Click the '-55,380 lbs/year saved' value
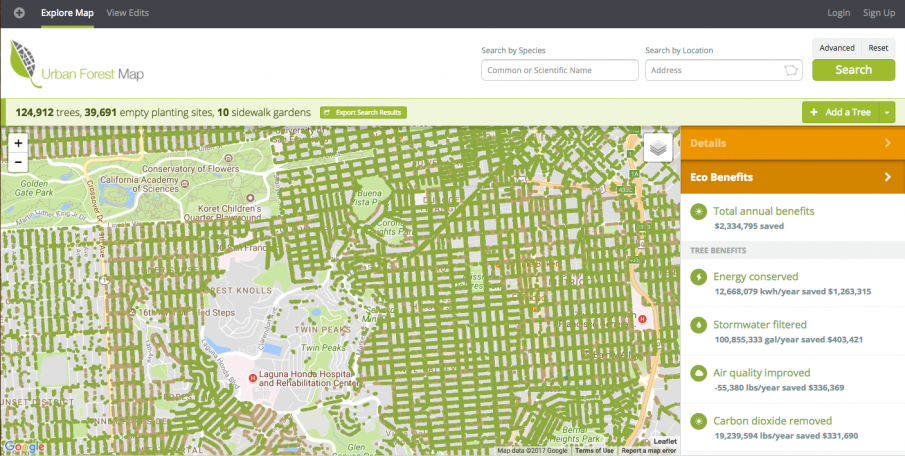This screenshot has width=905, height=456. pyautogui.click(x=758, y=388)
